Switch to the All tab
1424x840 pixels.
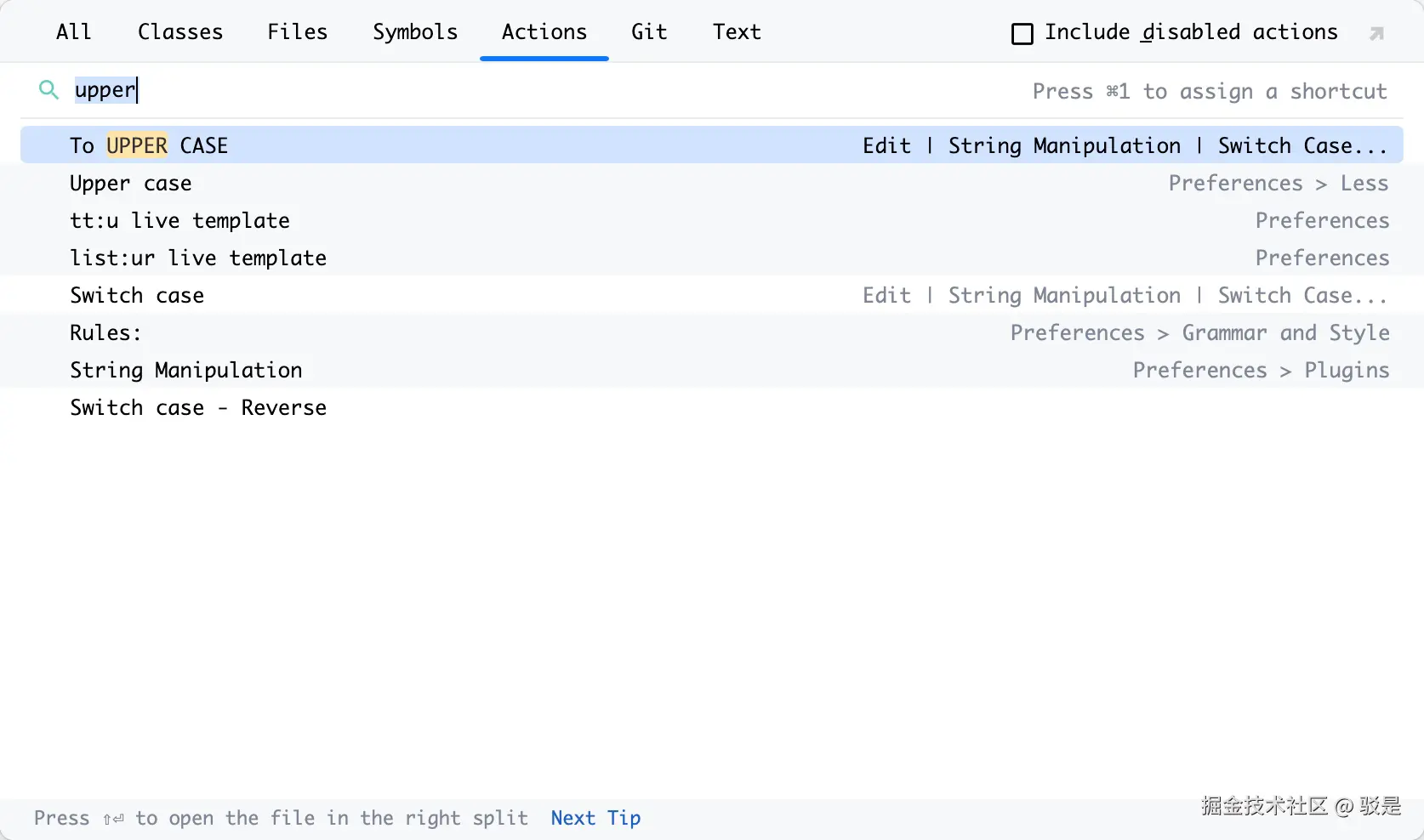pyautogui.click(x=73, y=32)
